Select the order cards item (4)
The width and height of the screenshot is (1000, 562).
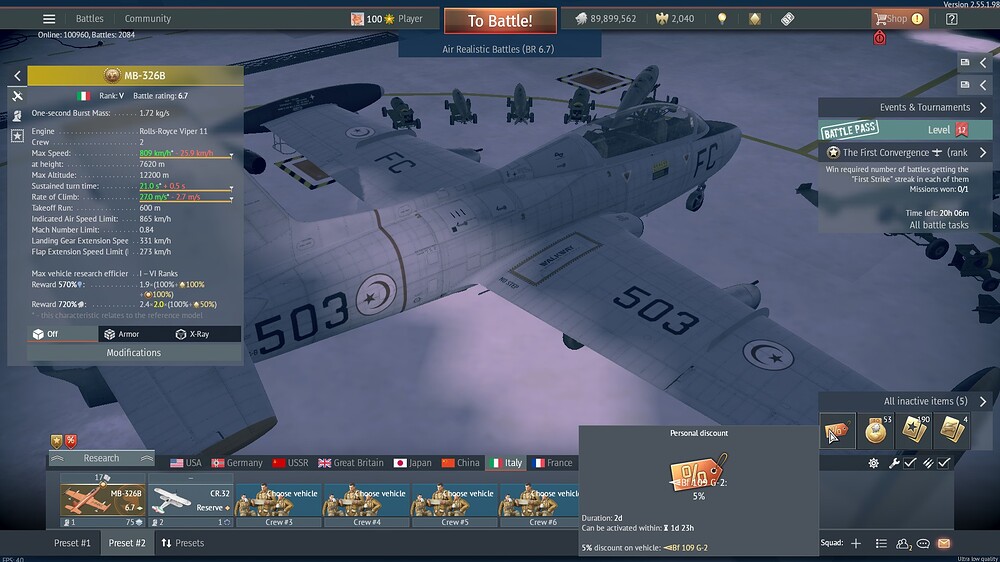point(952,431)
